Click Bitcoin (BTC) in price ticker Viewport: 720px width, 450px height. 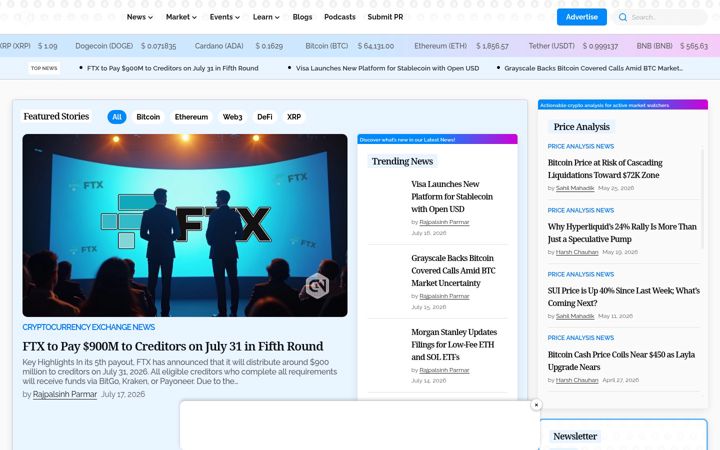(x=326, y=46)
